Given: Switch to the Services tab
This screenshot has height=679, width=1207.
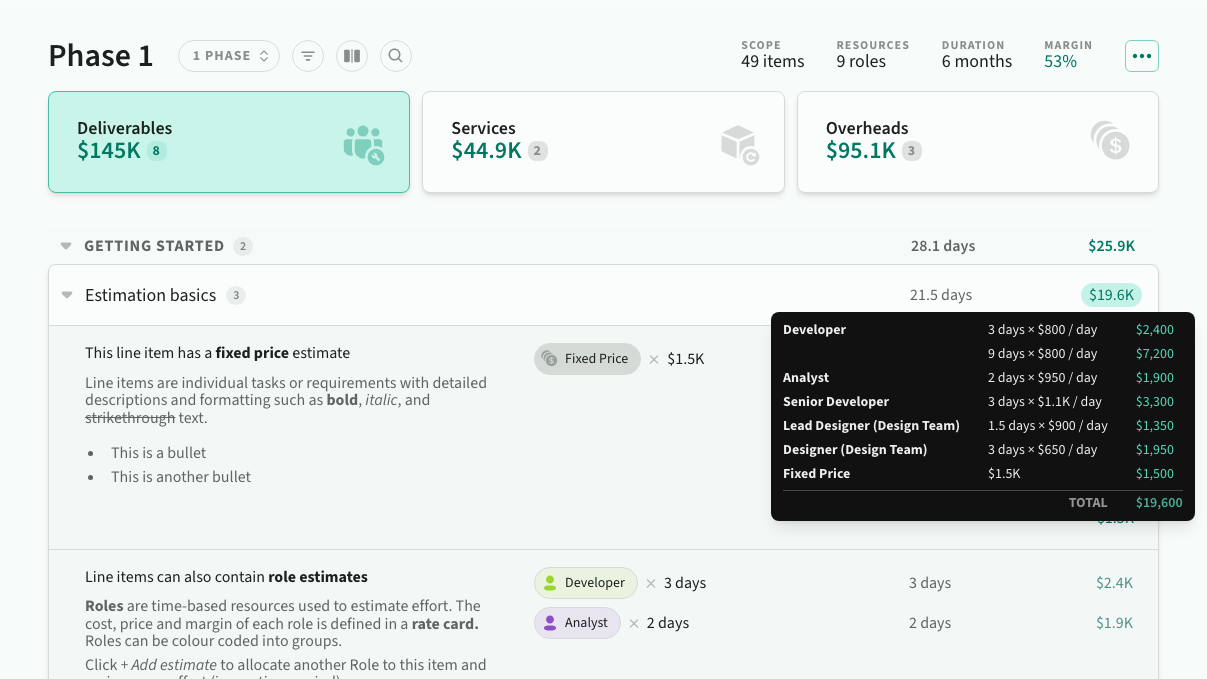Looking at the screenshot, I should (602, 141).
